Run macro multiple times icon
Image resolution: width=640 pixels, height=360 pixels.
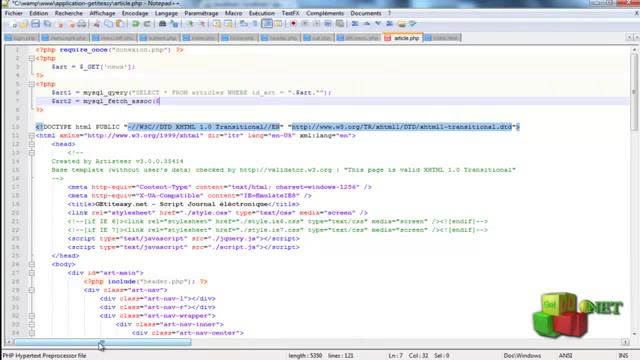(x=328, y=24)
